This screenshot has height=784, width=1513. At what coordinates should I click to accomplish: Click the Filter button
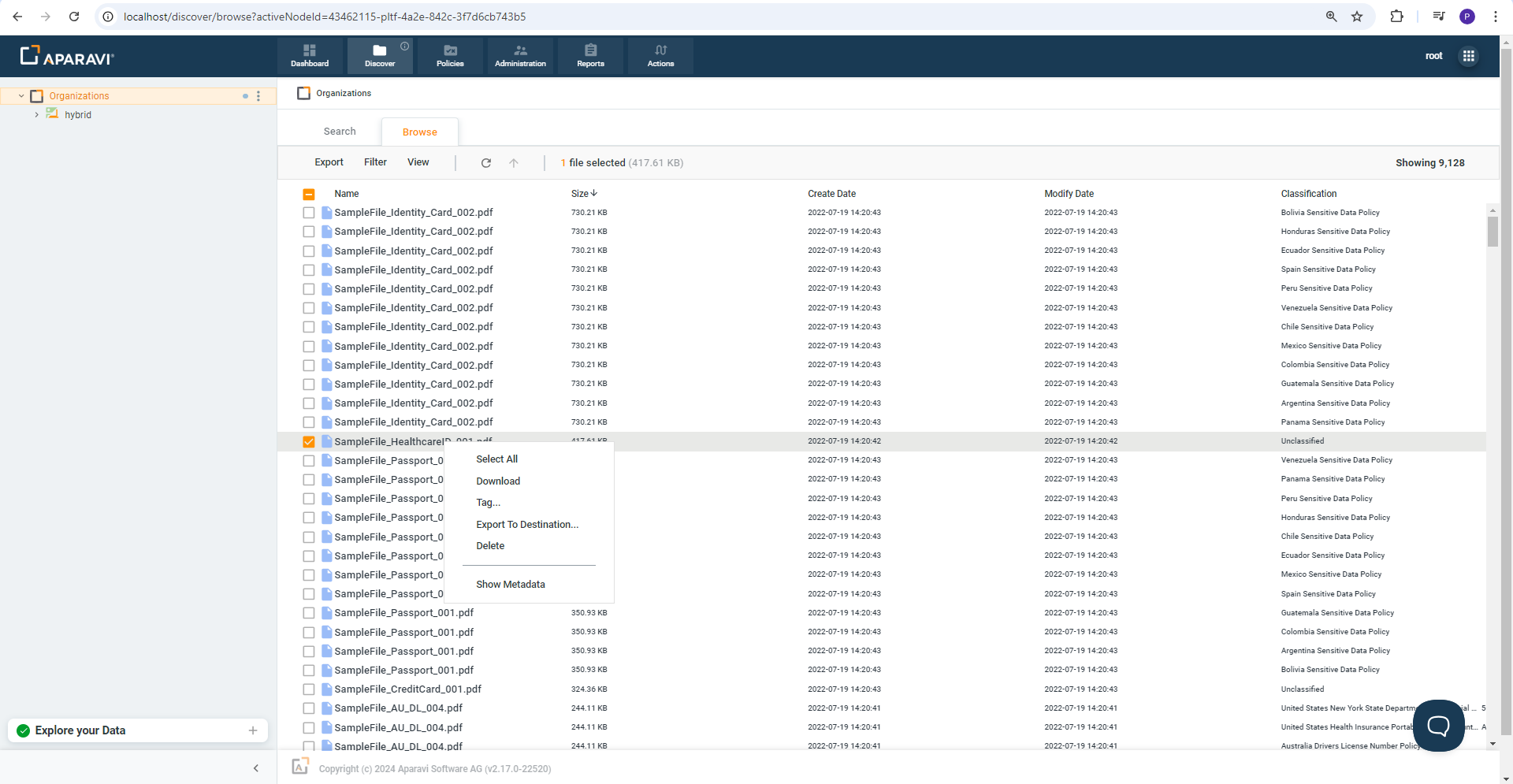(375, 162)
